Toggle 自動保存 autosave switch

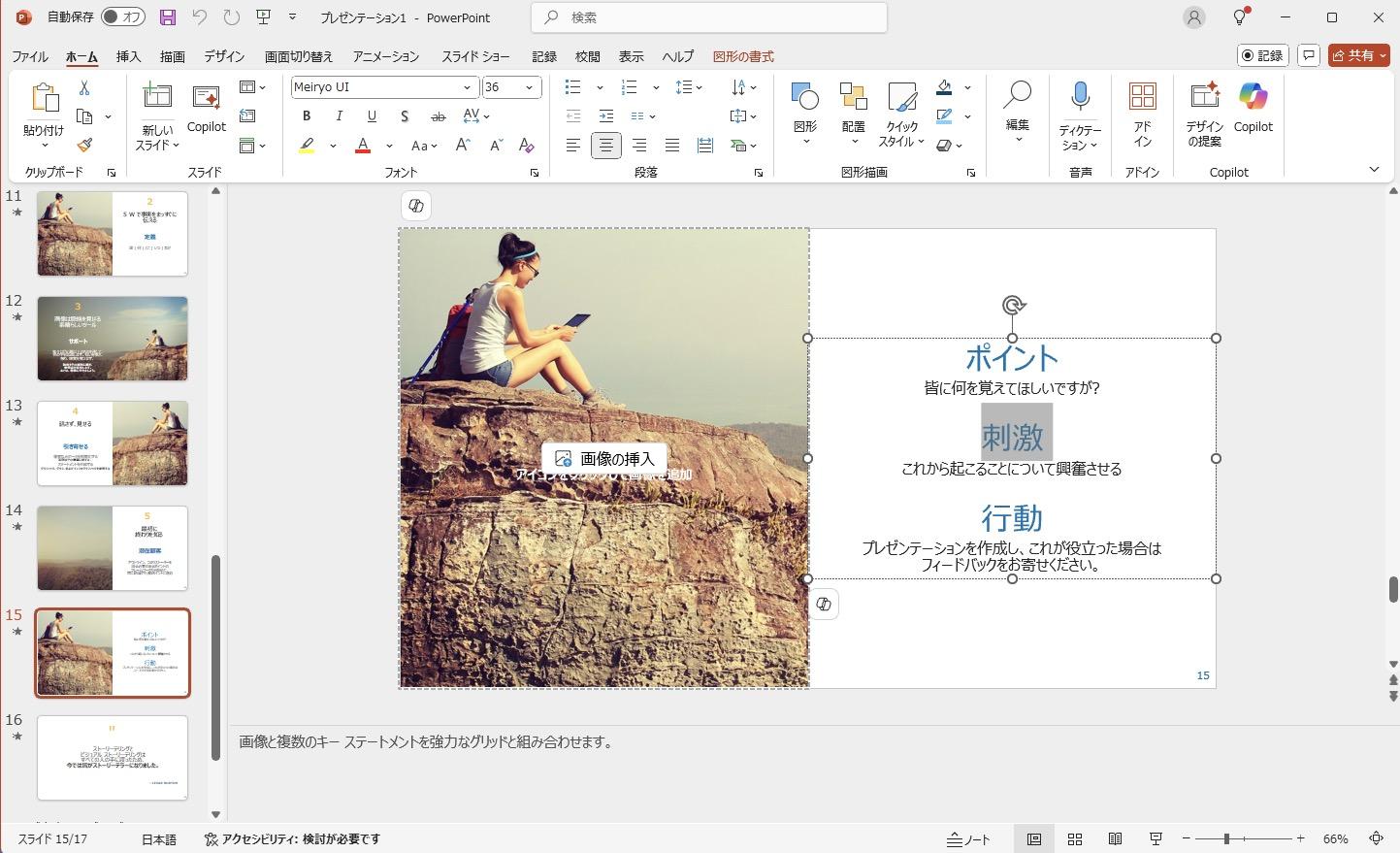tap(123, 17)
